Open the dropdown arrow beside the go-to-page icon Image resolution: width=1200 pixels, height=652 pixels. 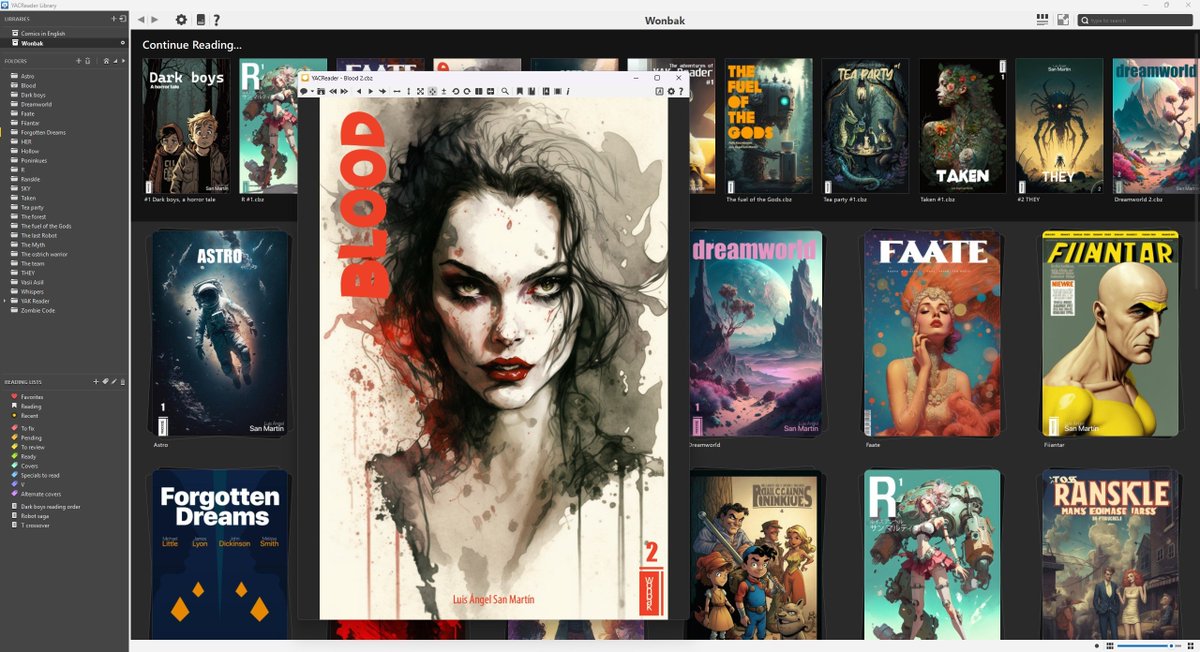(x=311, y=91)
